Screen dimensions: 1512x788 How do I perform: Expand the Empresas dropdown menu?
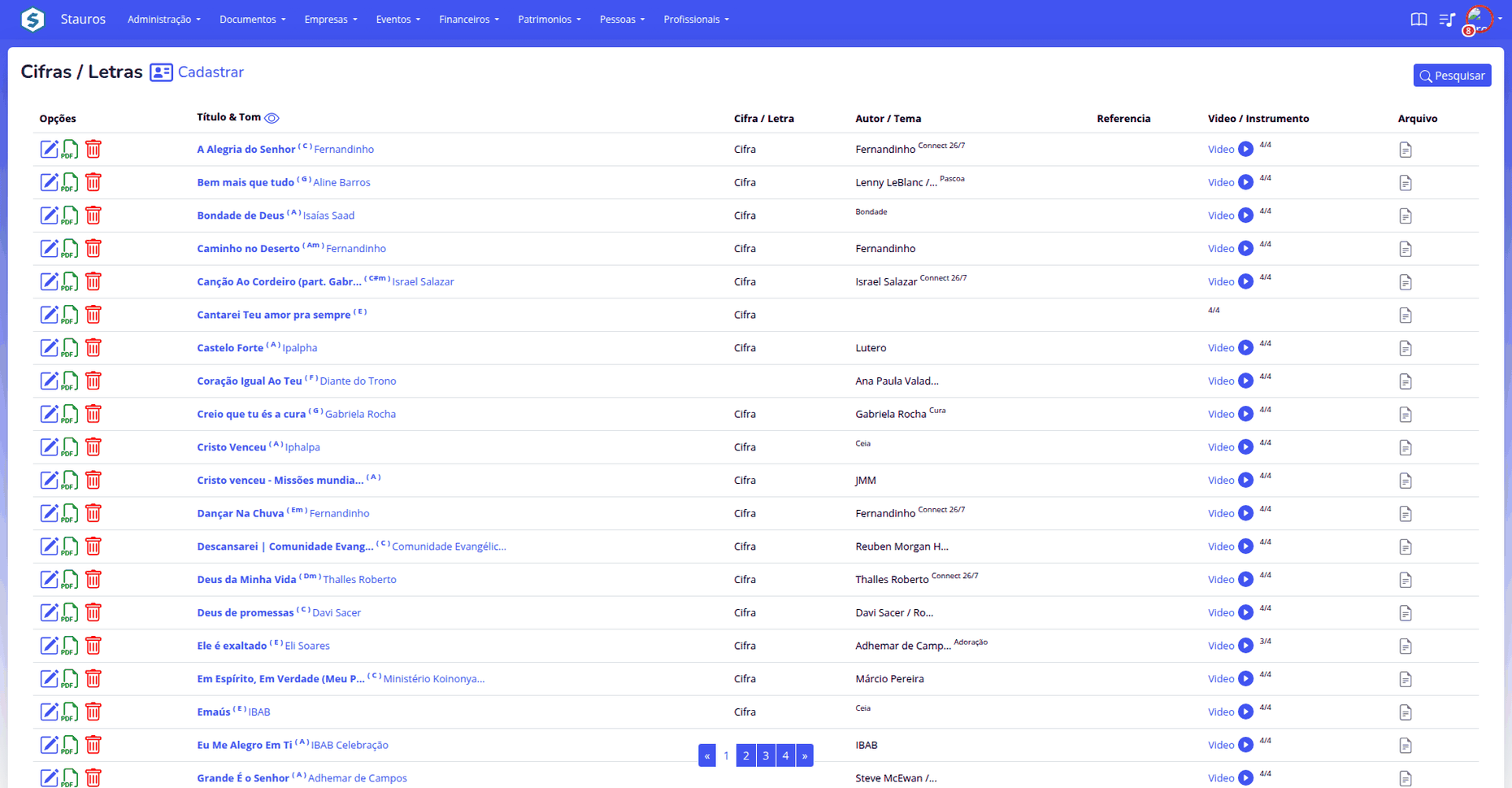point(330,20)
